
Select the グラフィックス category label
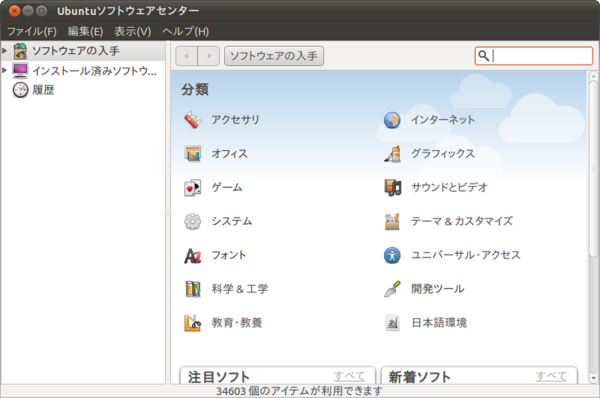click(443, 154)
